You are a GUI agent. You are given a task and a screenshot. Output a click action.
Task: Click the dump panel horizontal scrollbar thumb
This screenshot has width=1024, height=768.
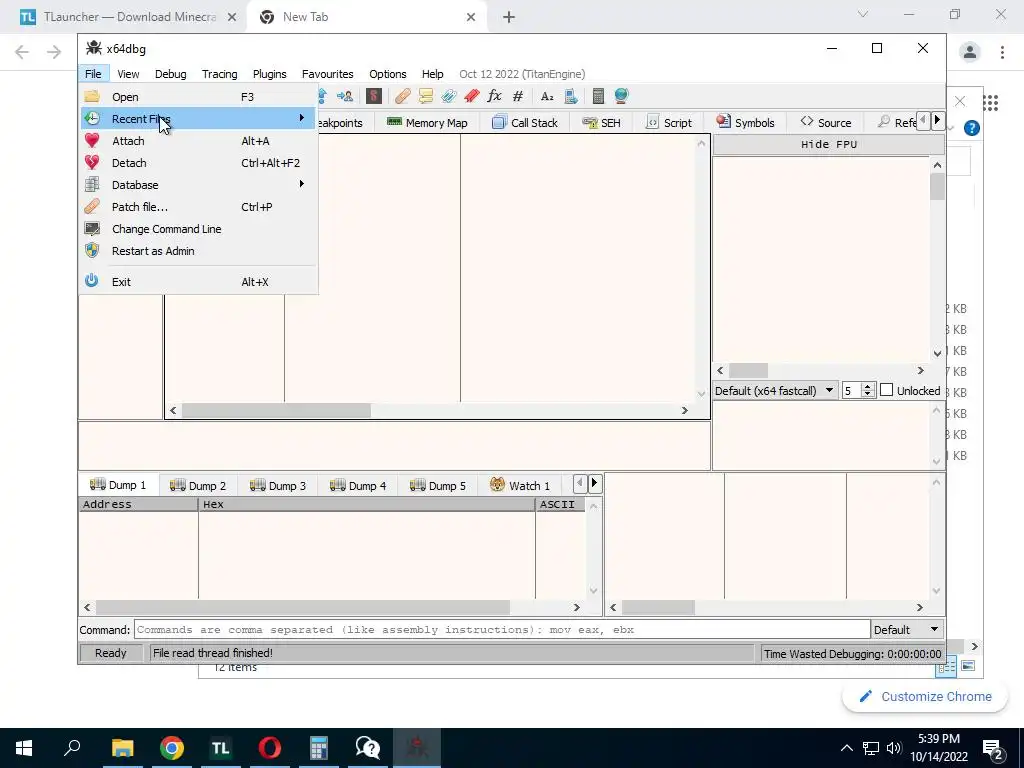coord(303,607)
